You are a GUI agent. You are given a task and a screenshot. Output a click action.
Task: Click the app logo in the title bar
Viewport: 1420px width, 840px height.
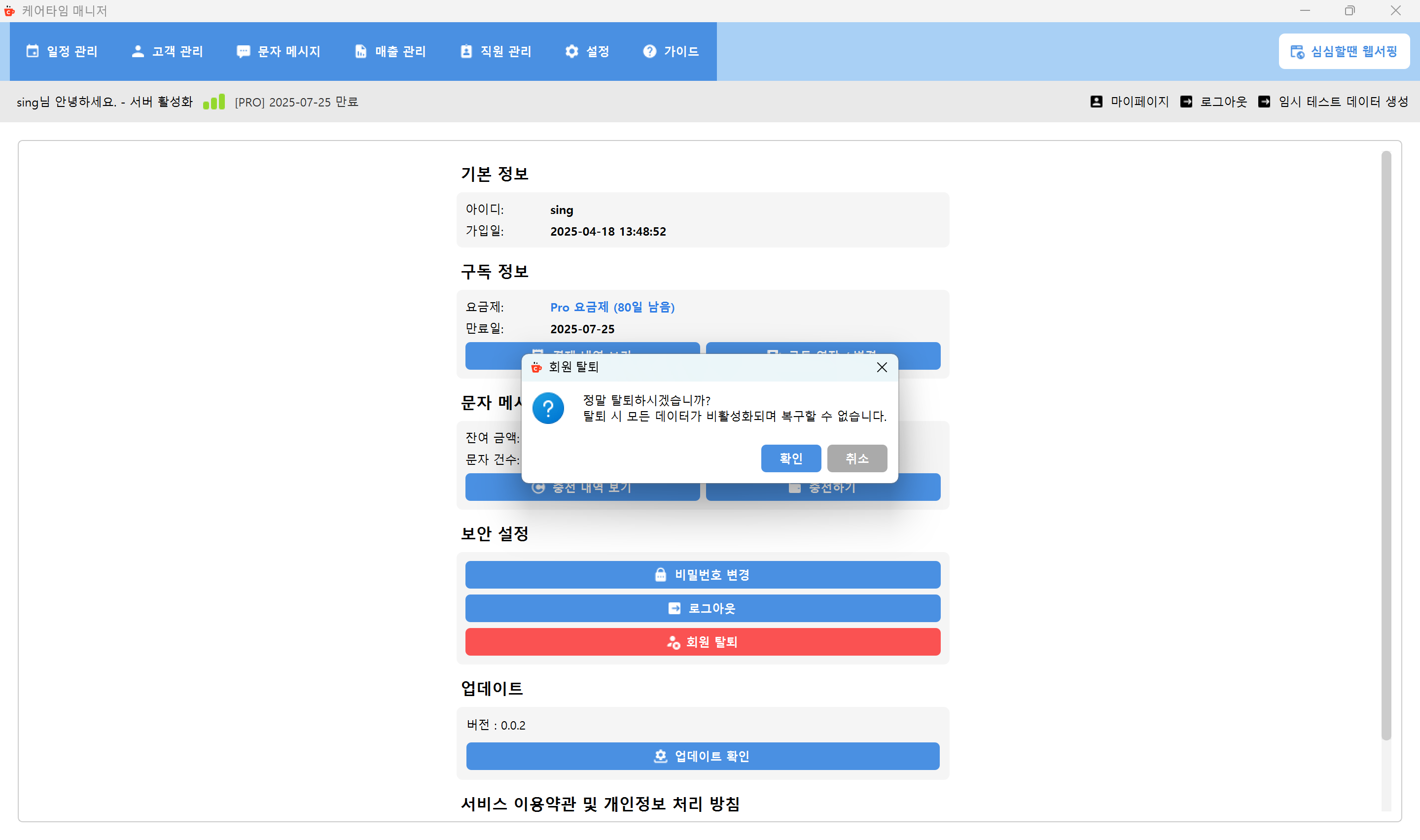[x=9, y=11]
